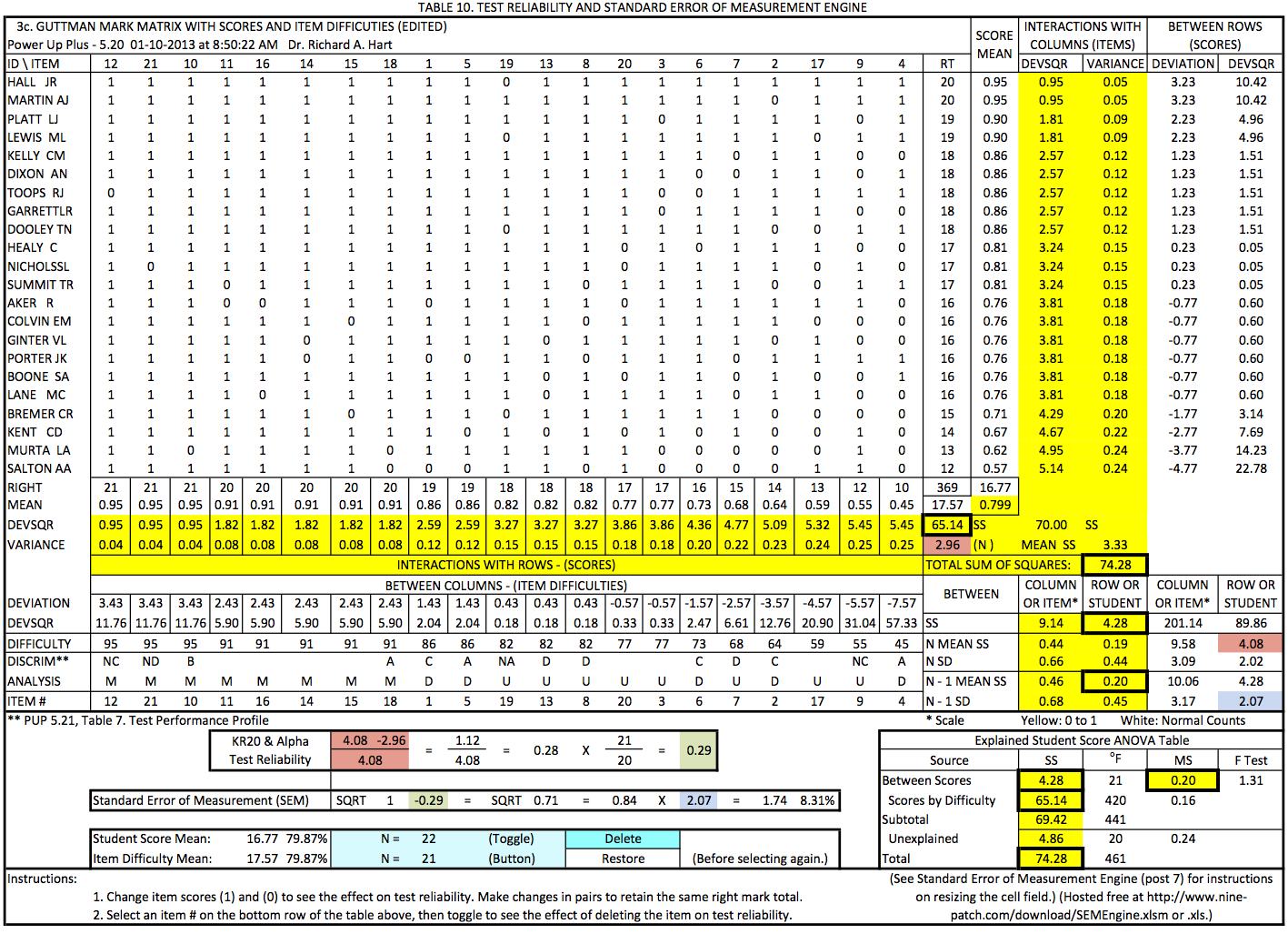Screen dimensions: 1288x934
Task: Click the student name MARTIN AJ
Action: tap(38, 100)
